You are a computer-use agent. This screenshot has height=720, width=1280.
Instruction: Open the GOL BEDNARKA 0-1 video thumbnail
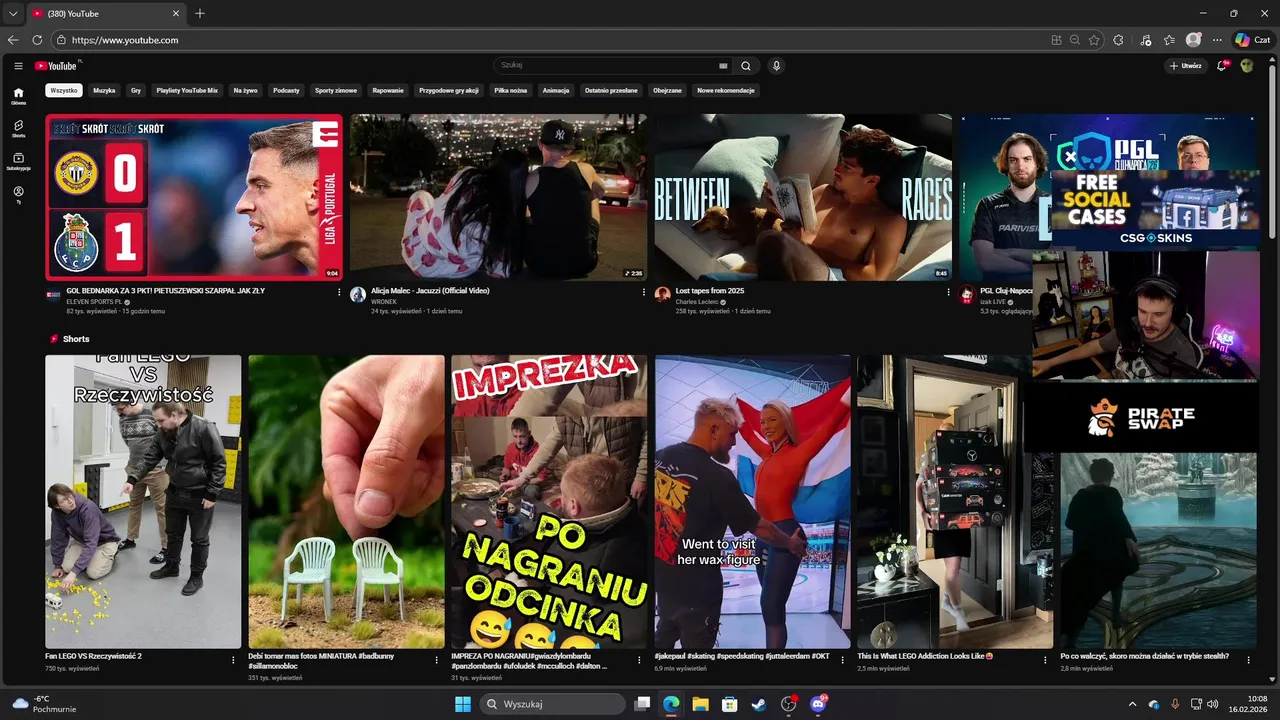[194, 198]
